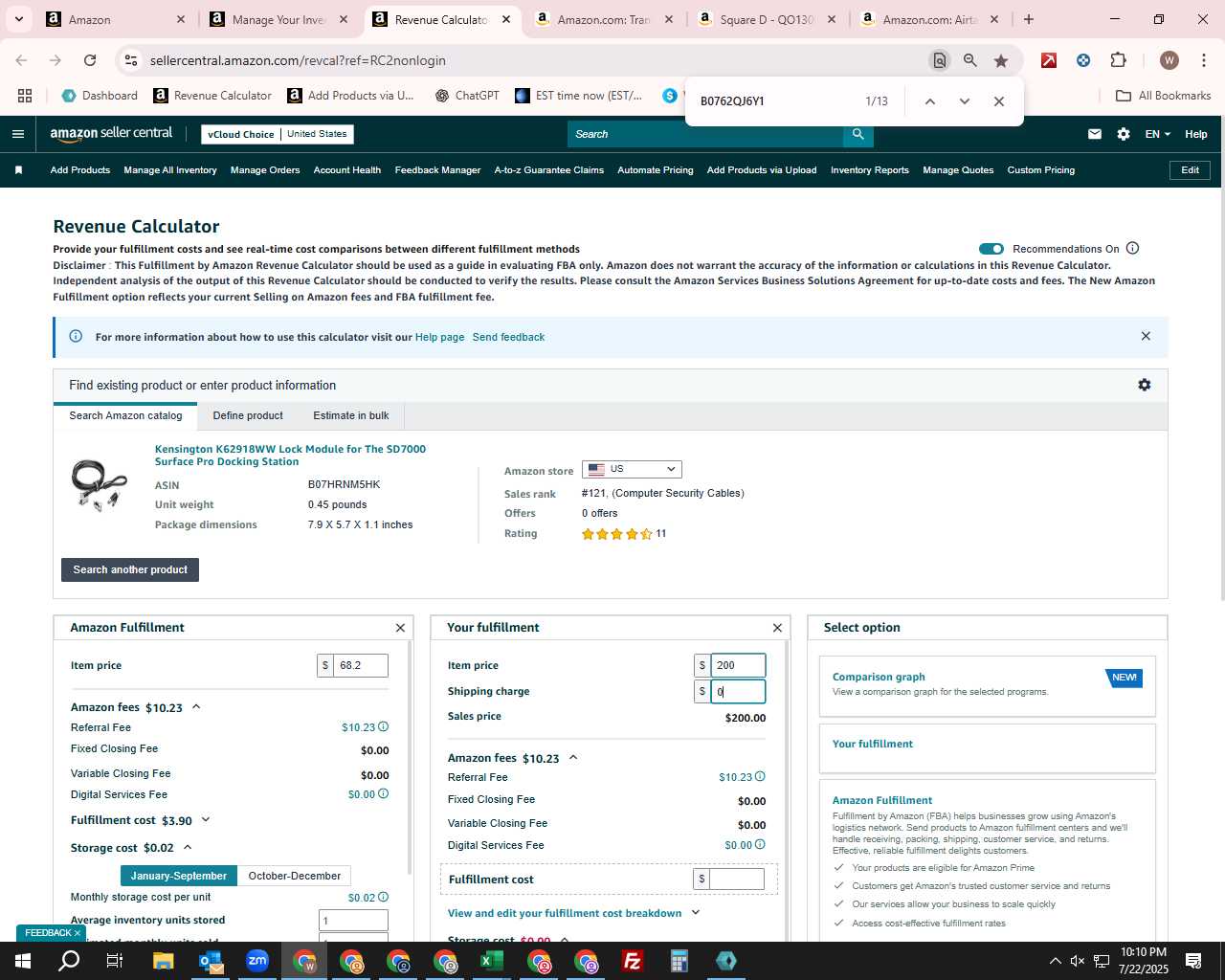Image resolution: width=1225 pixels, height=980 pixels.
Task: Click the search magnifier button
Action: 858,134
